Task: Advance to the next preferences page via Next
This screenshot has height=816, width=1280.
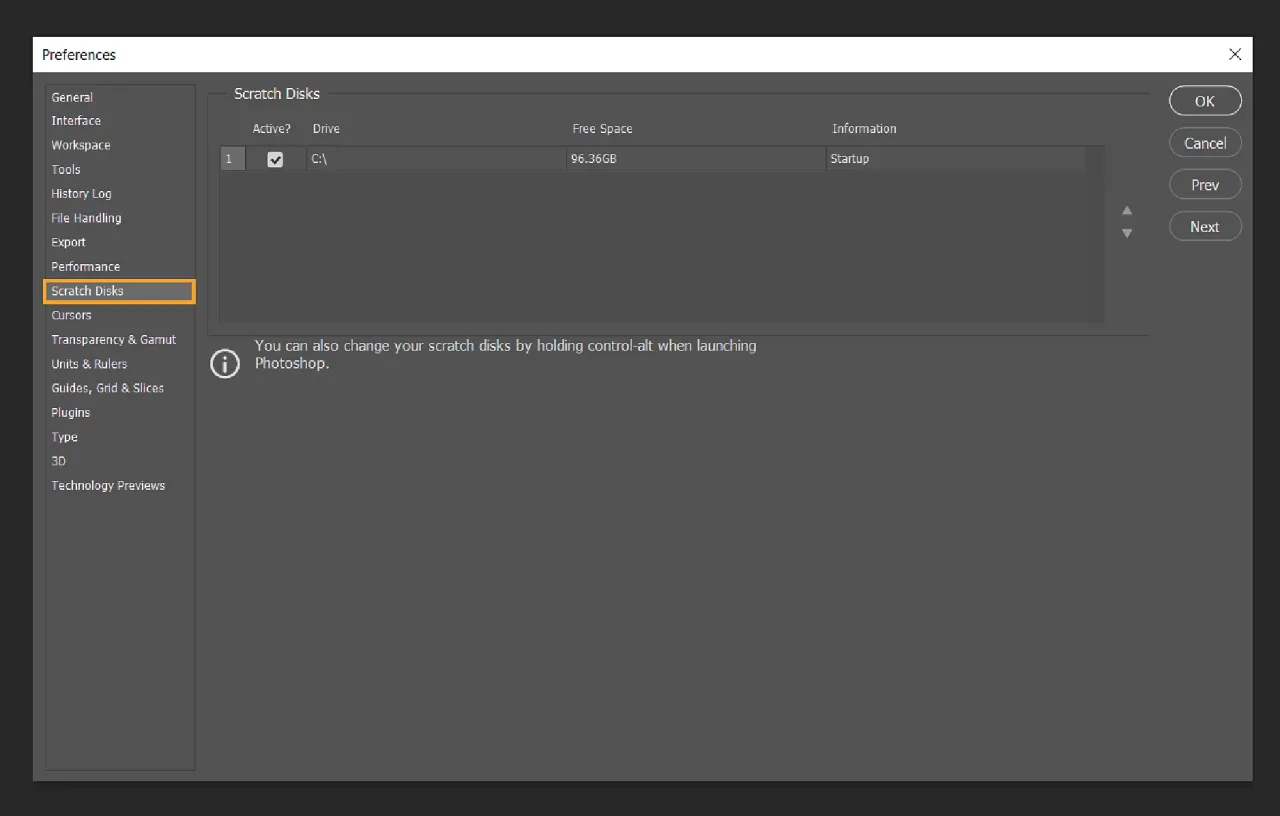Action: pyautogui.click(x=1204, y=226)
